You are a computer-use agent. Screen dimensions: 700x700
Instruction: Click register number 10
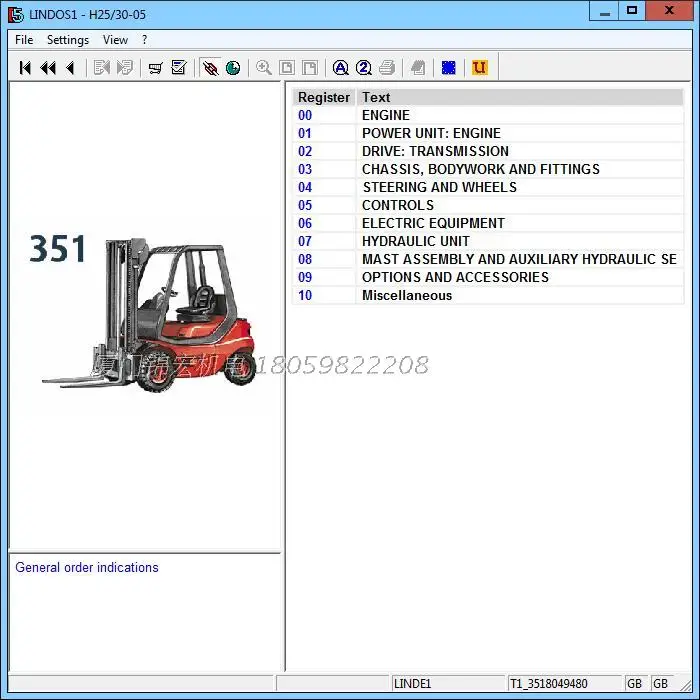coord(305,296)
